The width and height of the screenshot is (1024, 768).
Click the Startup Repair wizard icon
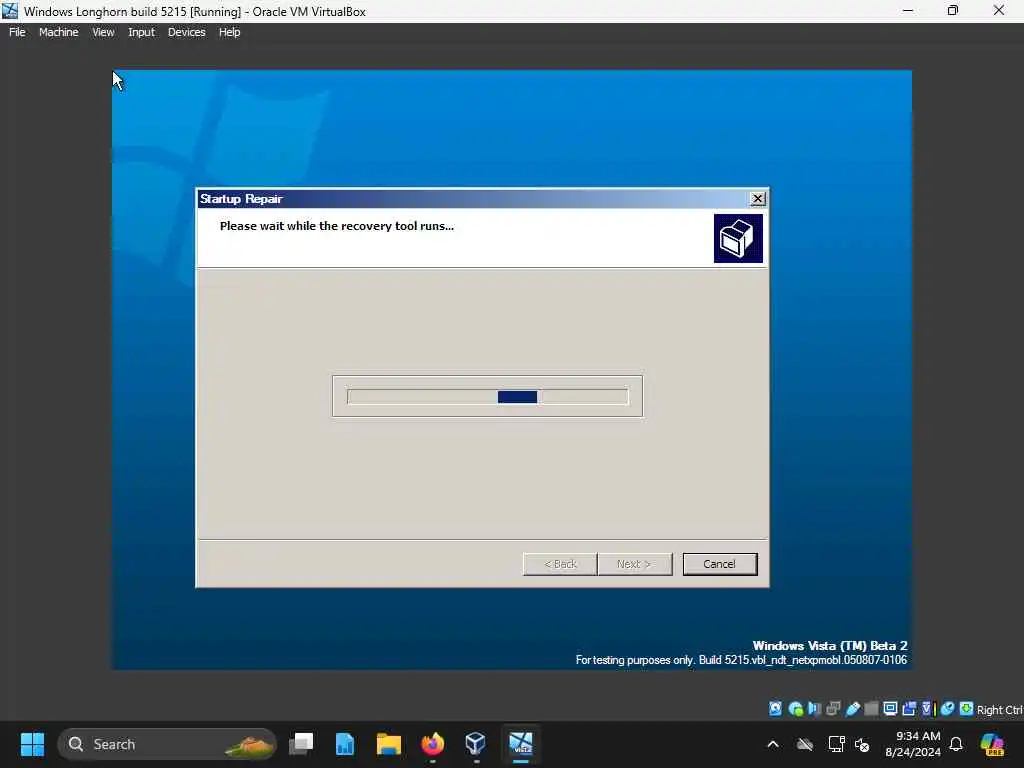coord(738,238)
